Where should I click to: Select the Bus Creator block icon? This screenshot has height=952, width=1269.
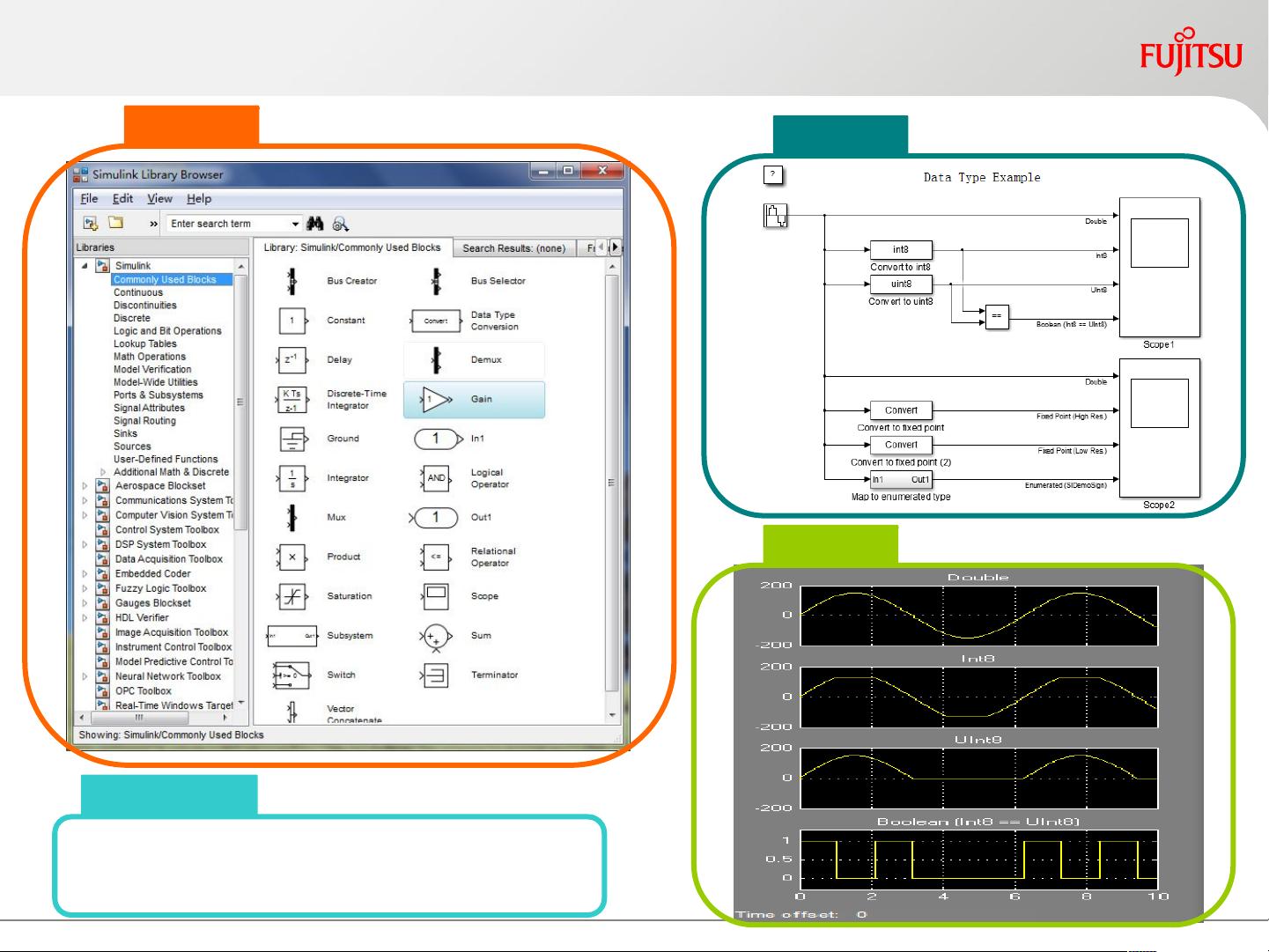pyautogui.click(x=292, y=281)
